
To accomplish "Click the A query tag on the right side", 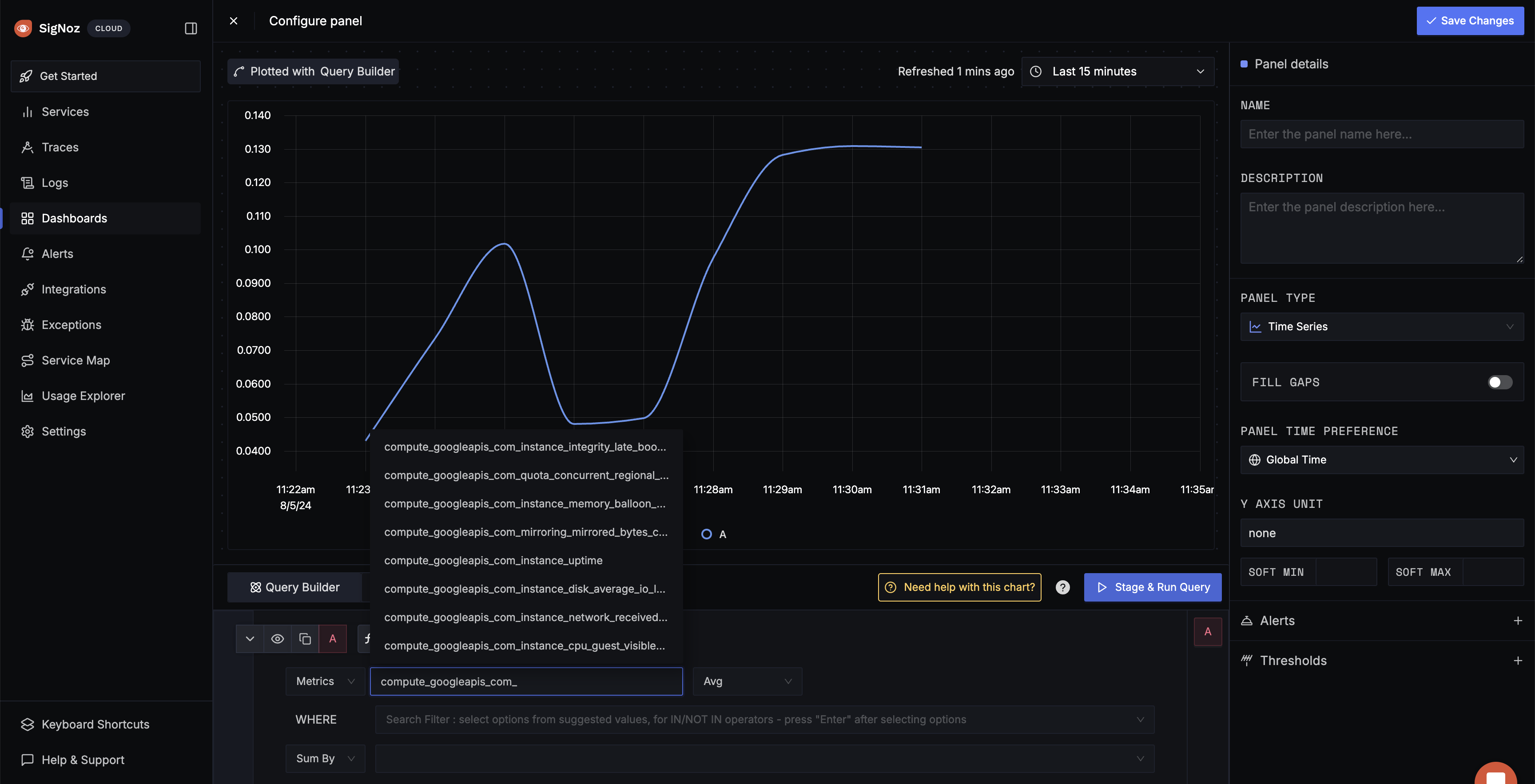I will point(1208,631).
